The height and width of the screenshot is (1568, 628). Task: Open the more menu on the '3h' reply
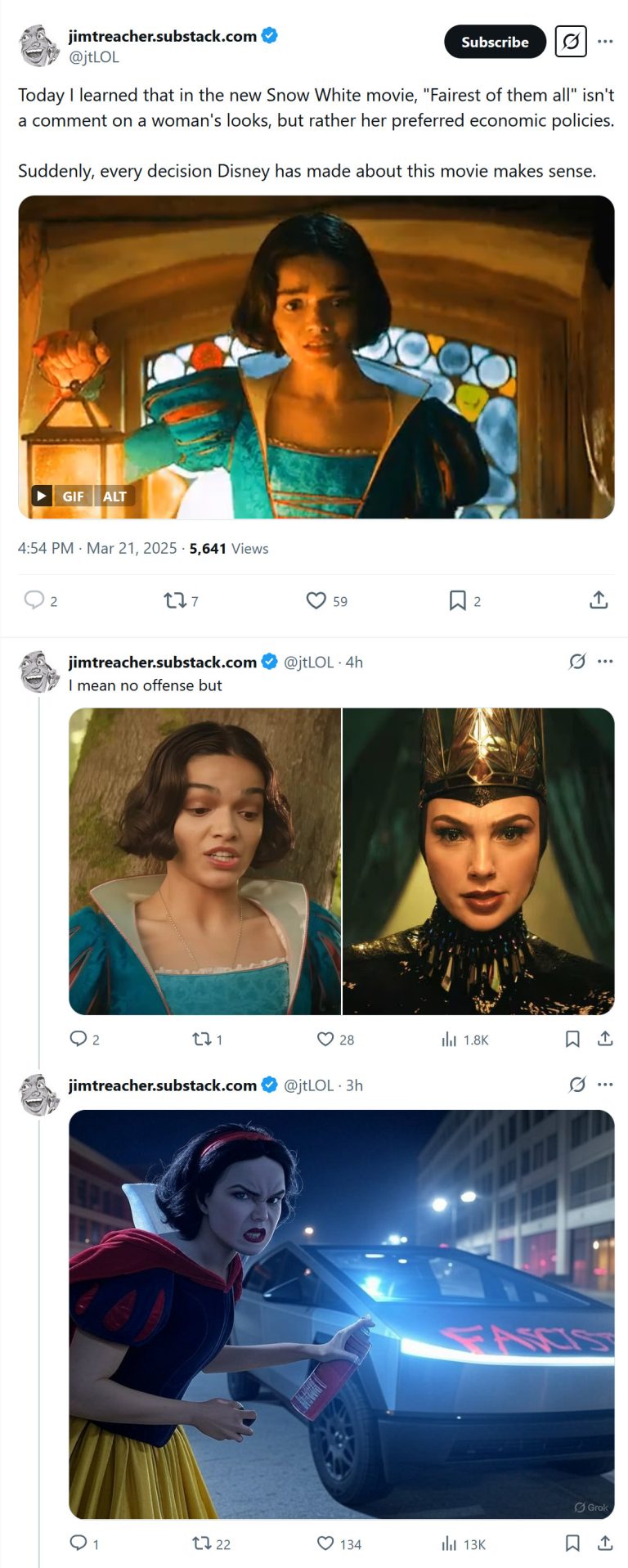click(x=606, y=1085)
